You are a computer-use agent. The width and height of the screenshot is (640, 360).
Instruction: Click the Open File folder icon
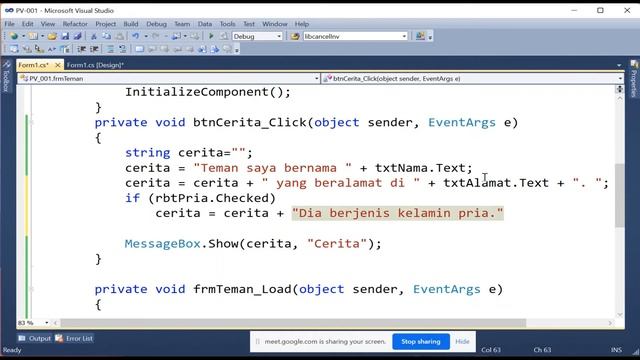(52, 36)
